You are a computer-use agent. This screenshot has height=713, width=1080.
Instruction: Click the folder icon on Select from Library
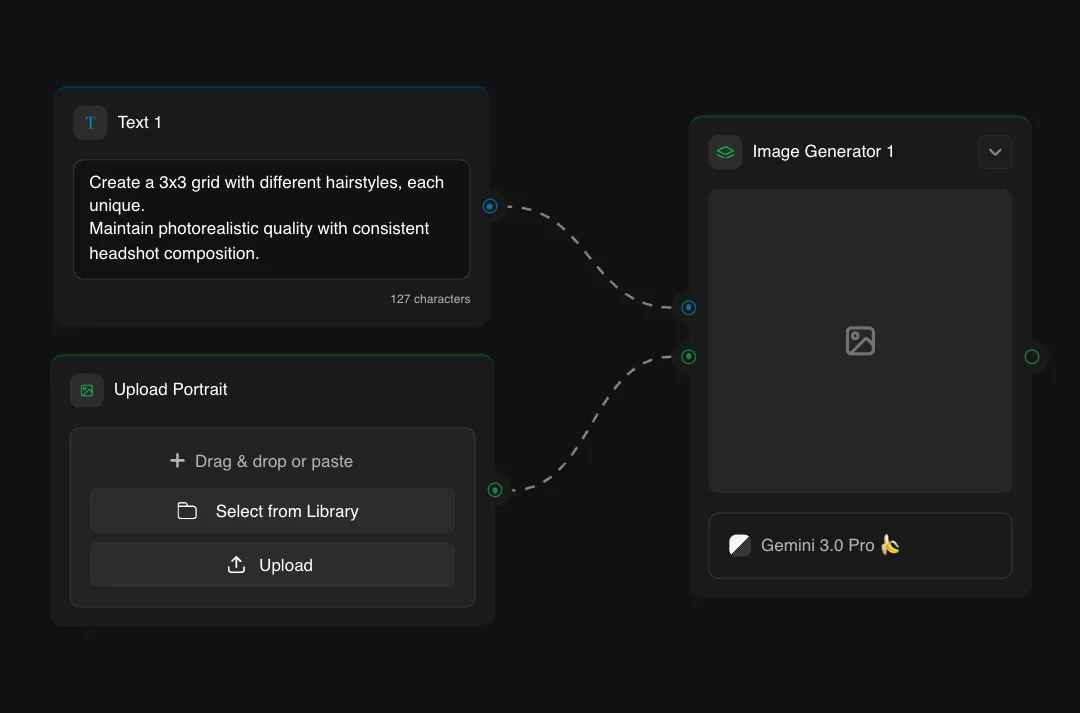click(x=187, y=511)
